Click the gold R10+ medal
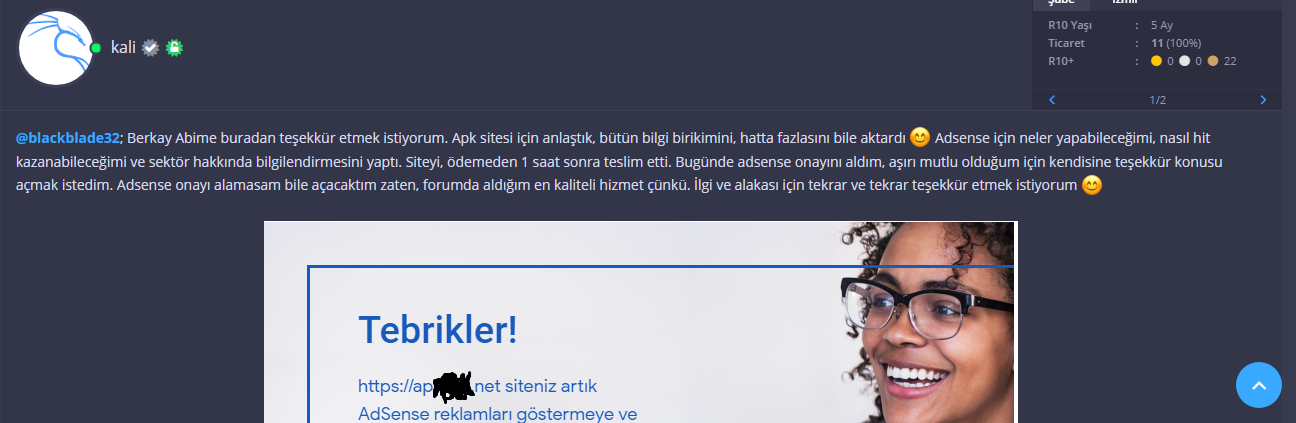Image resolution: width=1296 pixels, height=423 pixels. click(x=1156, y=61)
